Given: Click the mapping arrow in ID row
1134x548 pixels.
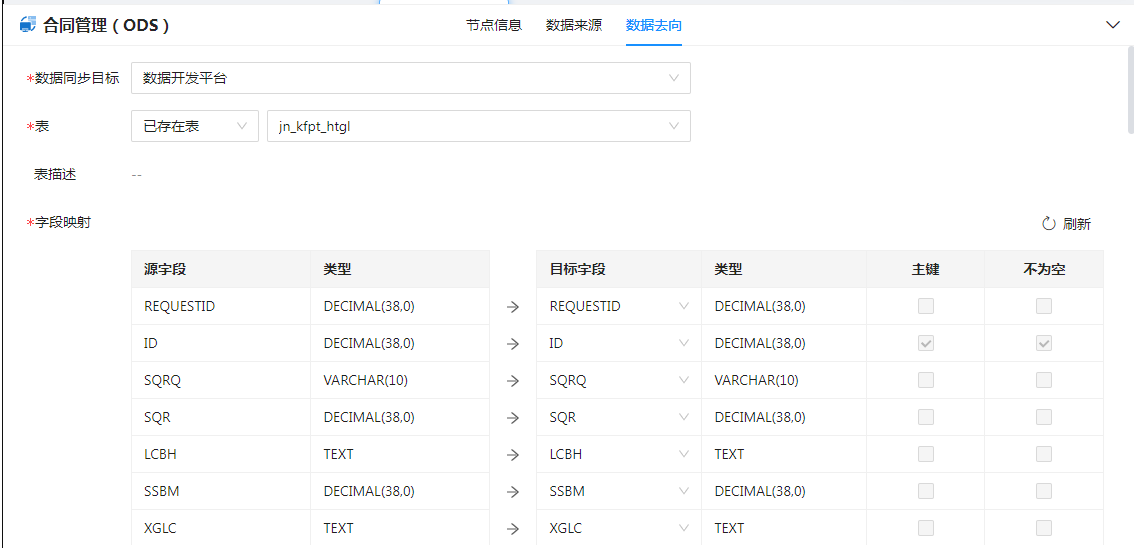Looking at the screenshot, I should (x=513, y=344).
